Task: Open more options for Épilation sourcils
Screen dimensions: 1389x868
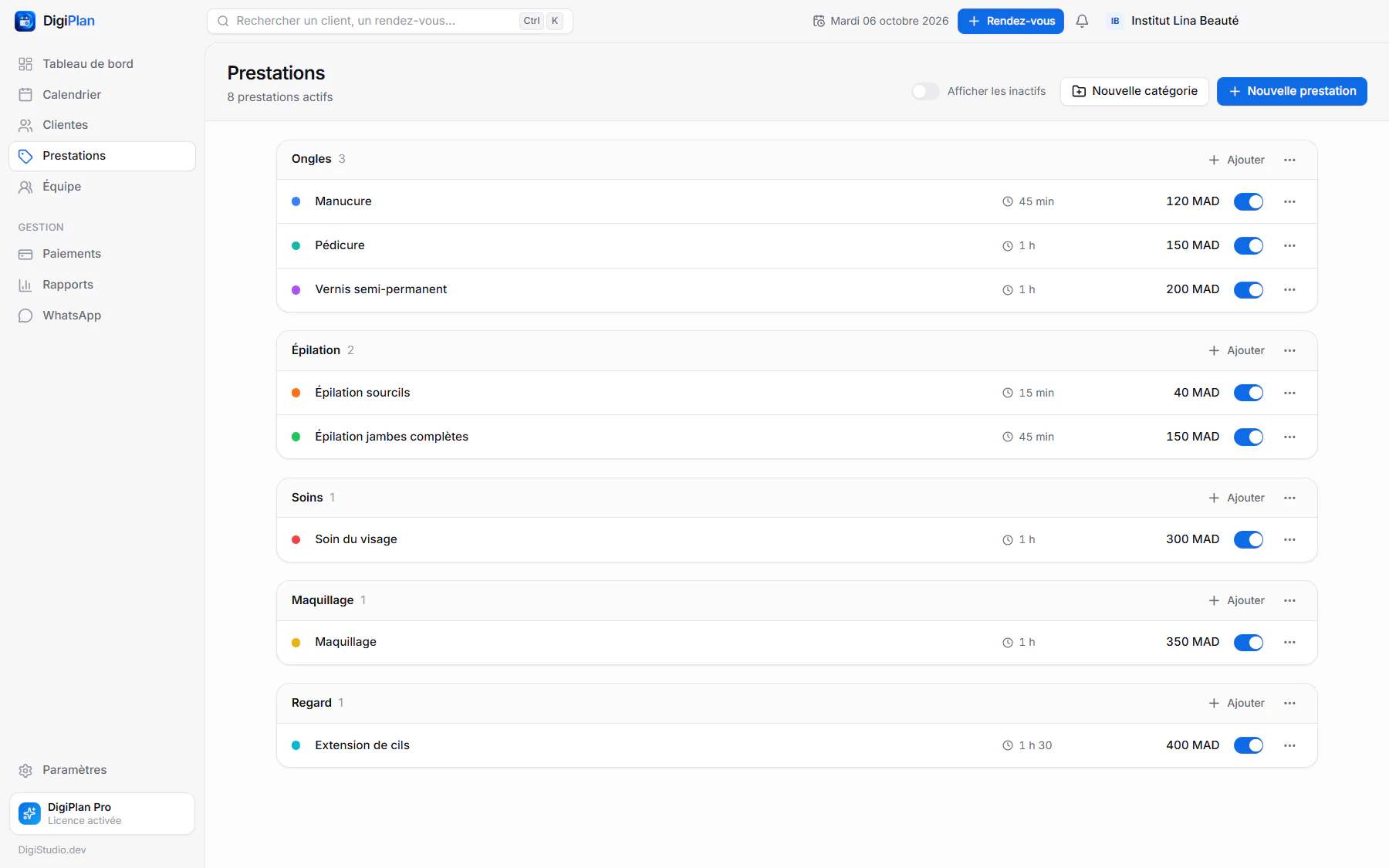Action: pyautogui.click(x=1289, y=393)
